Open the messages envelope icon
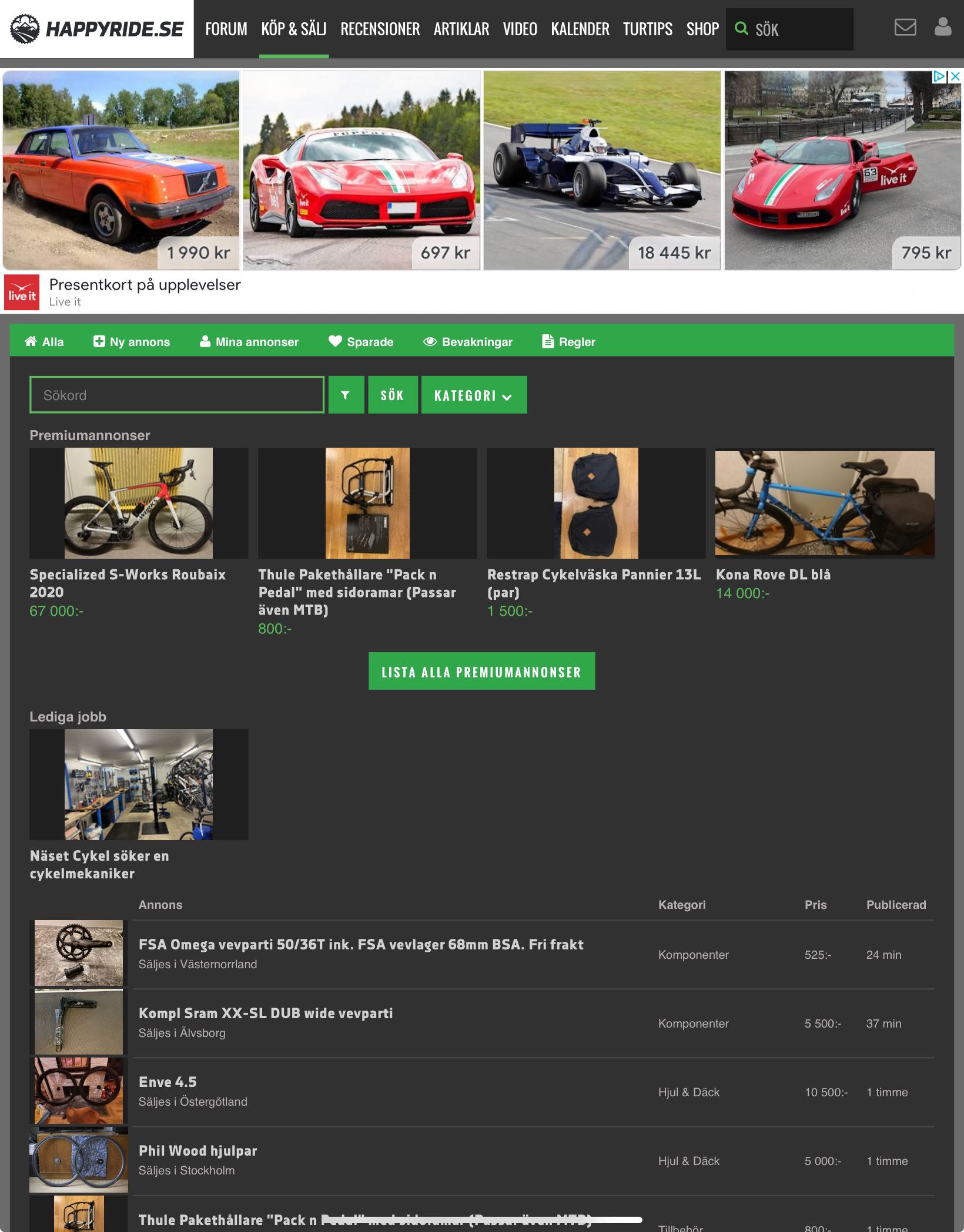The image size is (964, 1232). pos(905,27)
